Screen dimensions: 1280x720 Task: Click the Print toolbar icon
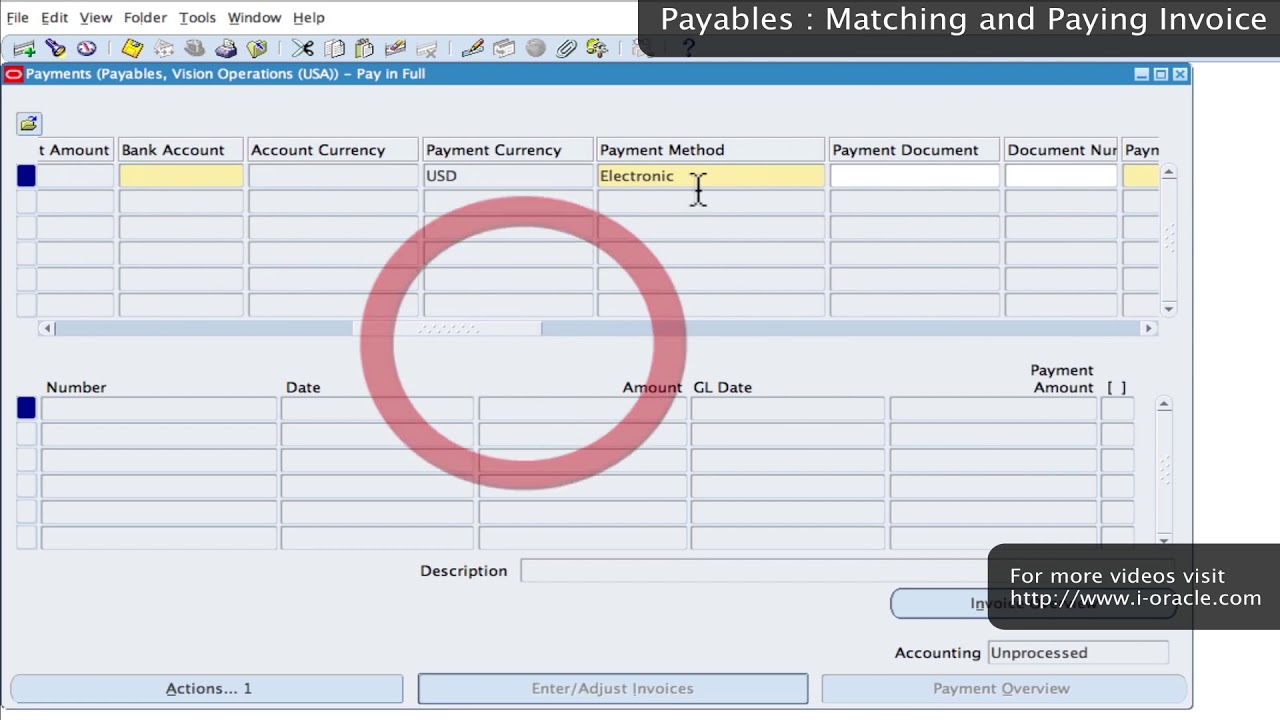pos(226,48)
